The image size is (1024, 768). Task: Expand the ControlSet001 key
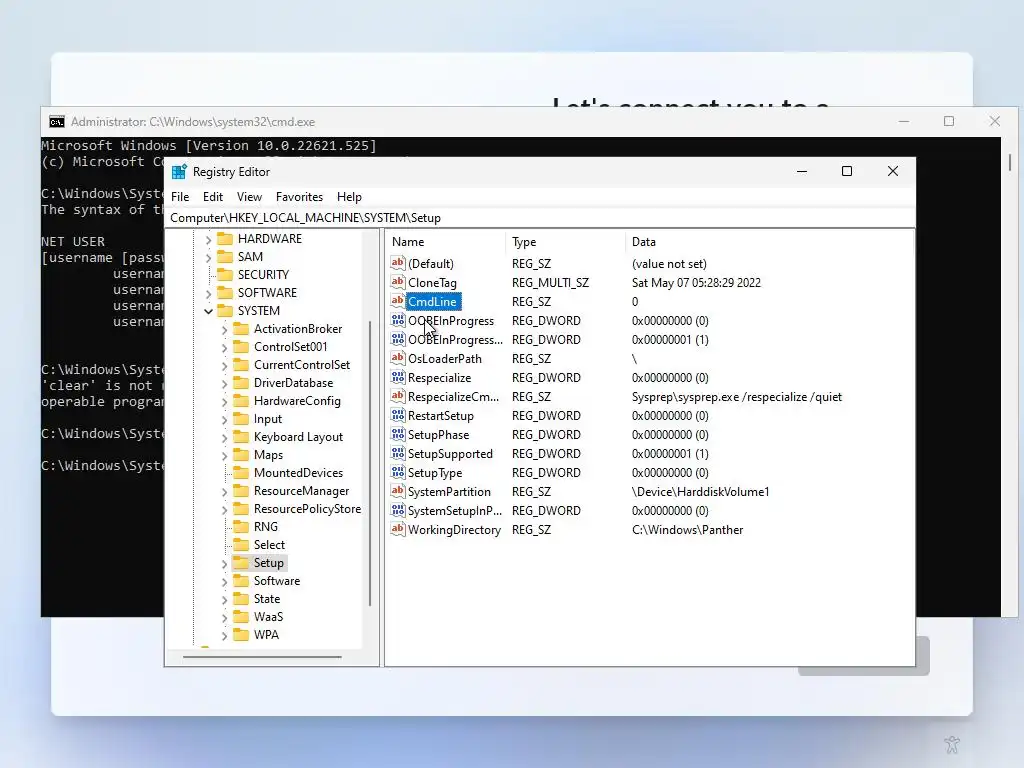point(225,347)
